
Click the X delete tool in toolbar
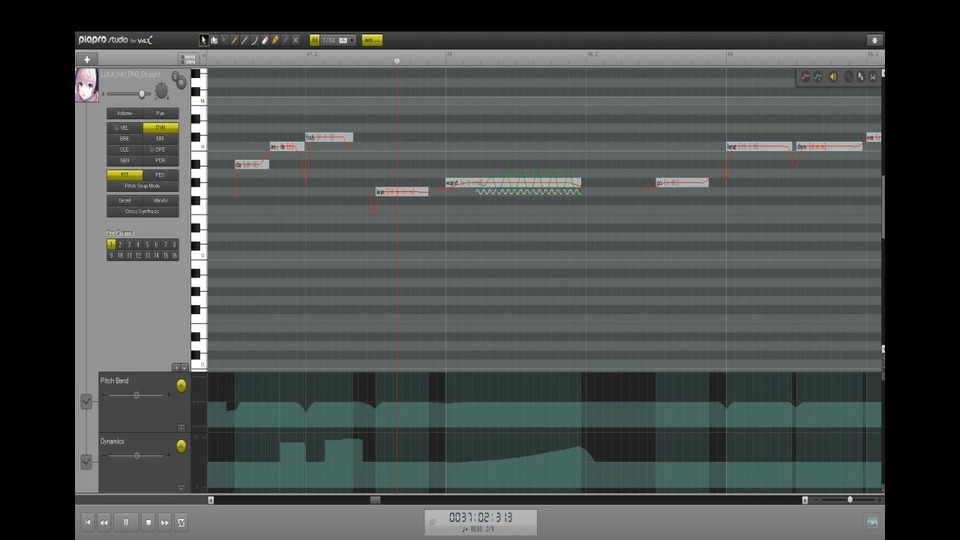(x=296, y=40)
